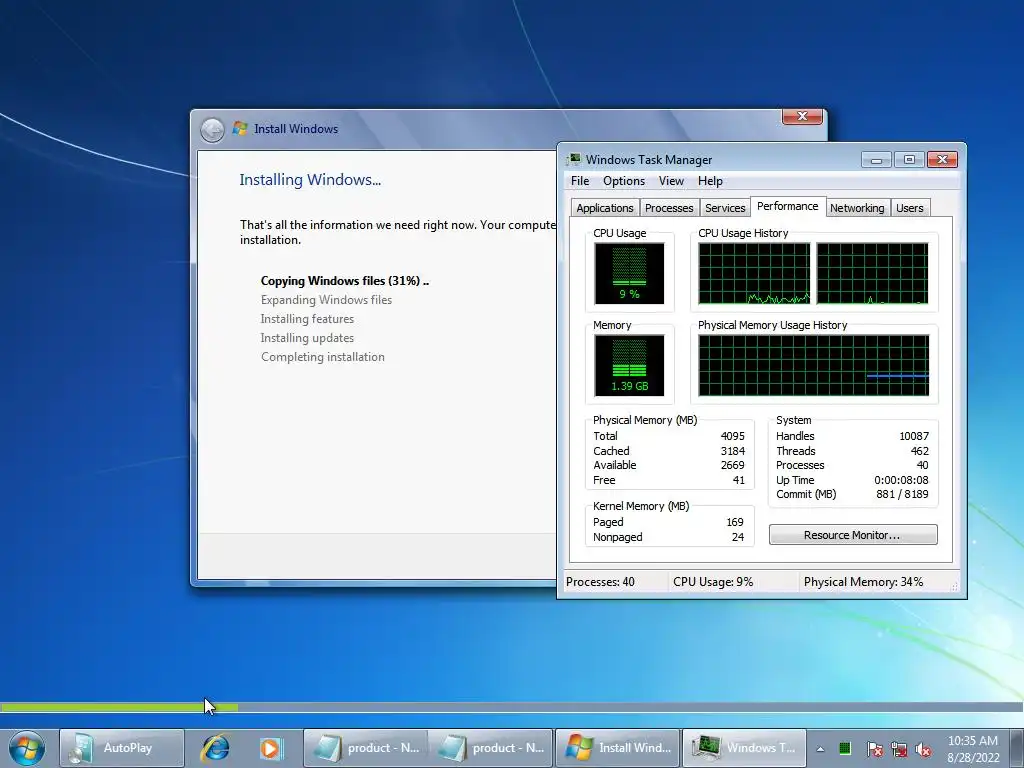Launch Internet Explorer from the taskbar
This screenshot has height=768, width=1024.
[x=215, y=748]
